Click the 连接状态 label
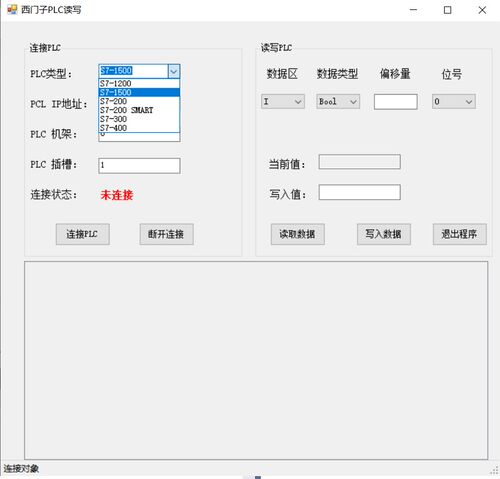 (54, 194)
